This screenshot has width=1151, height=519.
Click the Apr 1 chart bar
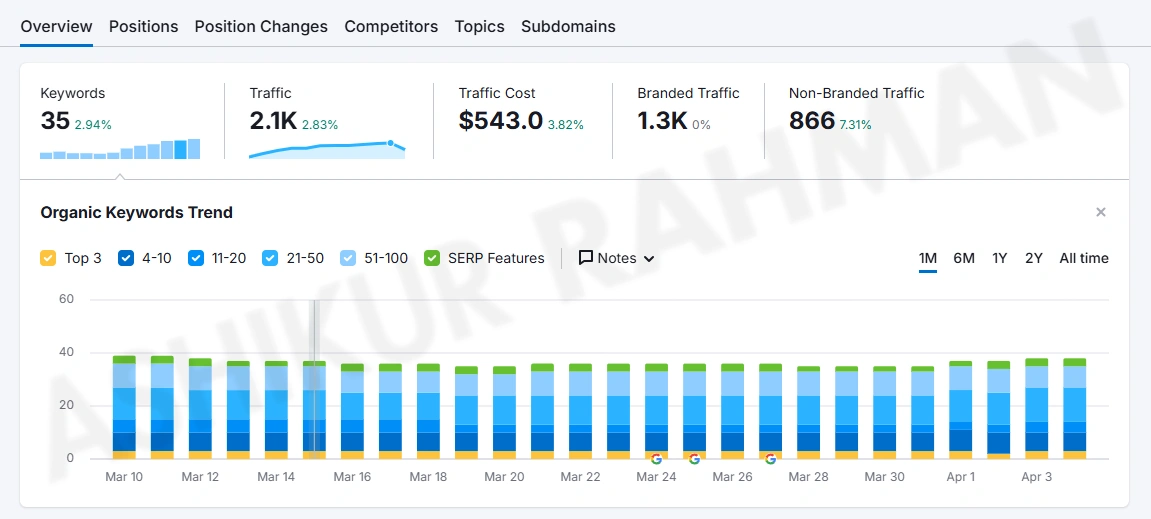[x=961, y=410]
